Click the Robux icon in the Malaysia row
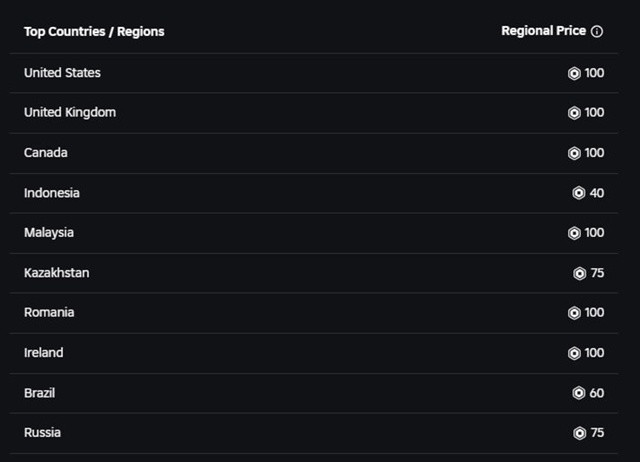This screenshot has width=640, height=462. click(574, 233)
